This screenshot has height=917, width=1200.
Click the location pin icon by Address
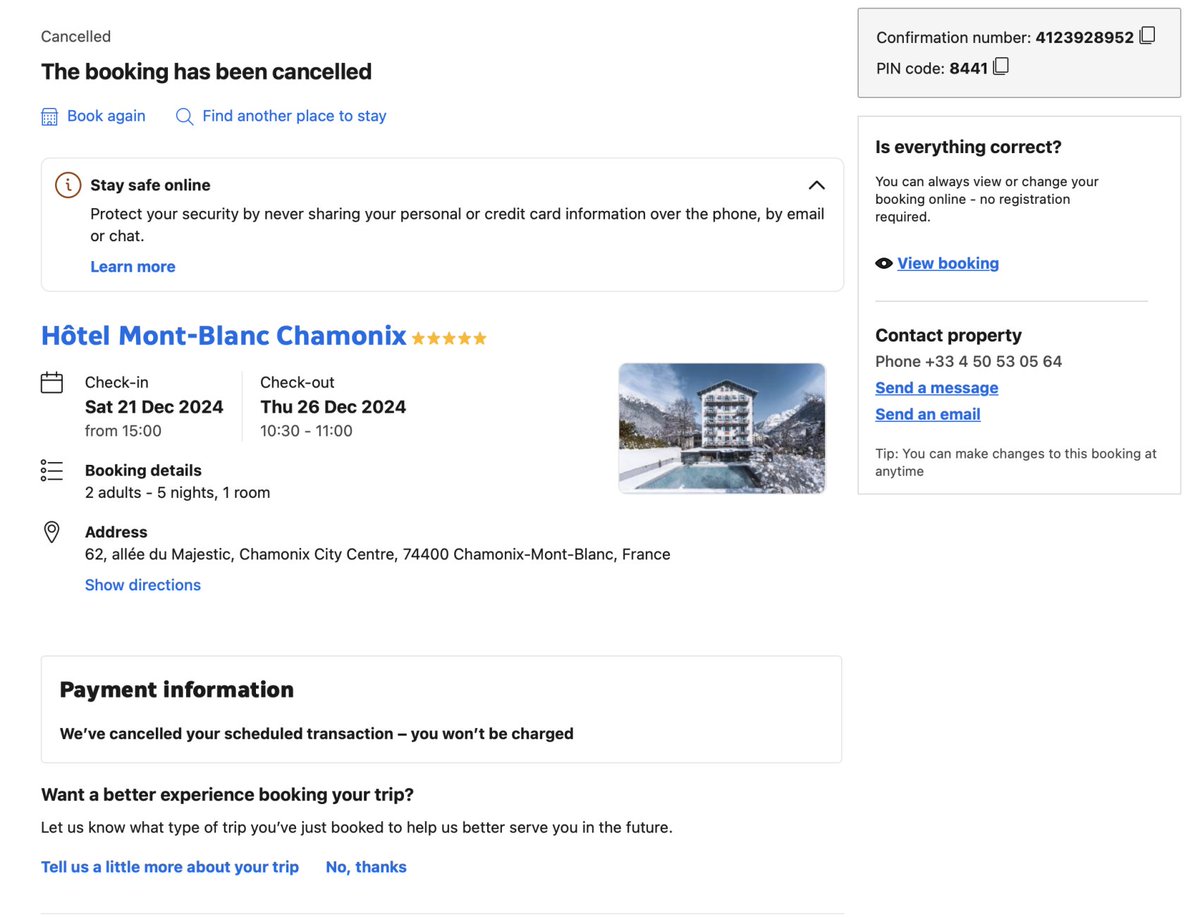pyautogui.click(x=52, y=532)
